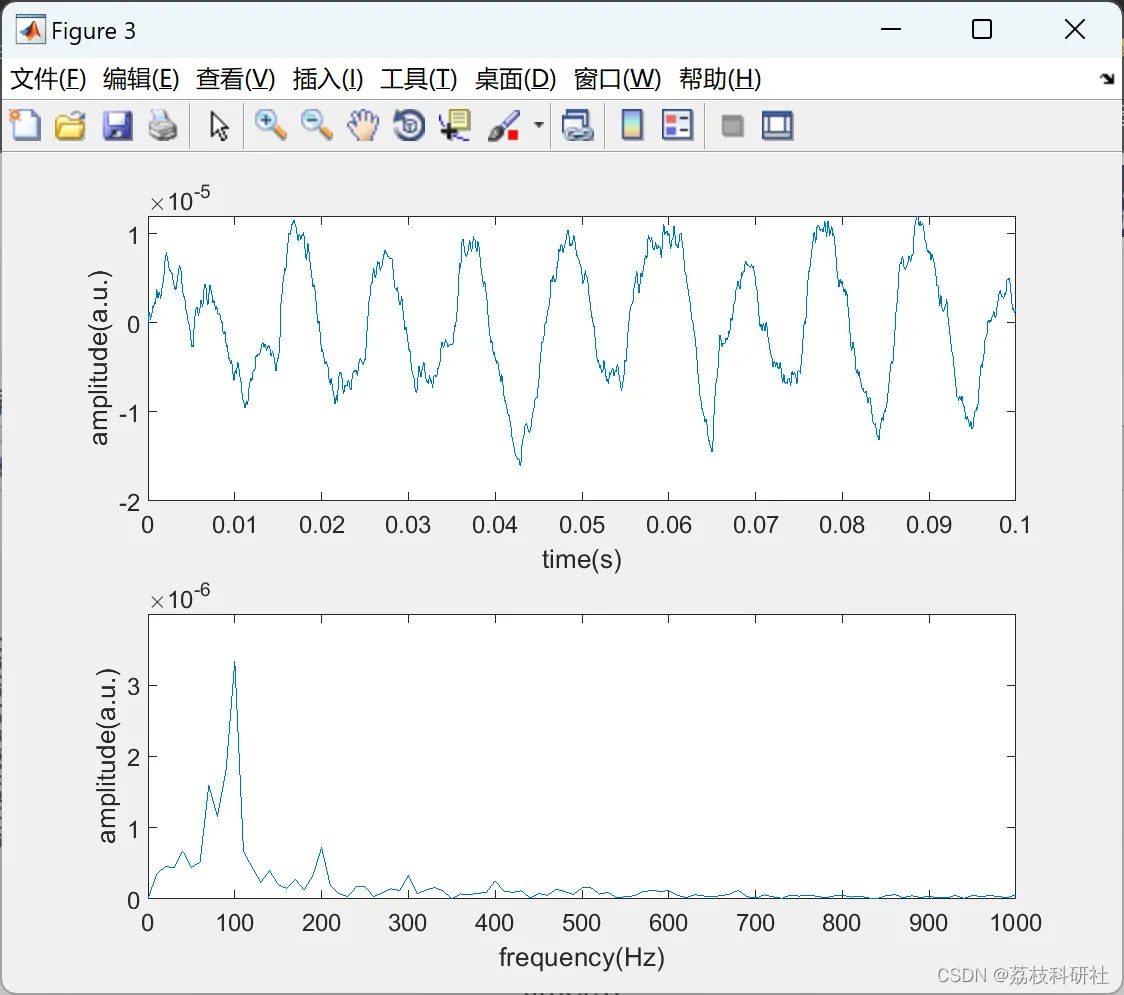
Task: Open the 插入(I) menu
Action: [328, 79]
